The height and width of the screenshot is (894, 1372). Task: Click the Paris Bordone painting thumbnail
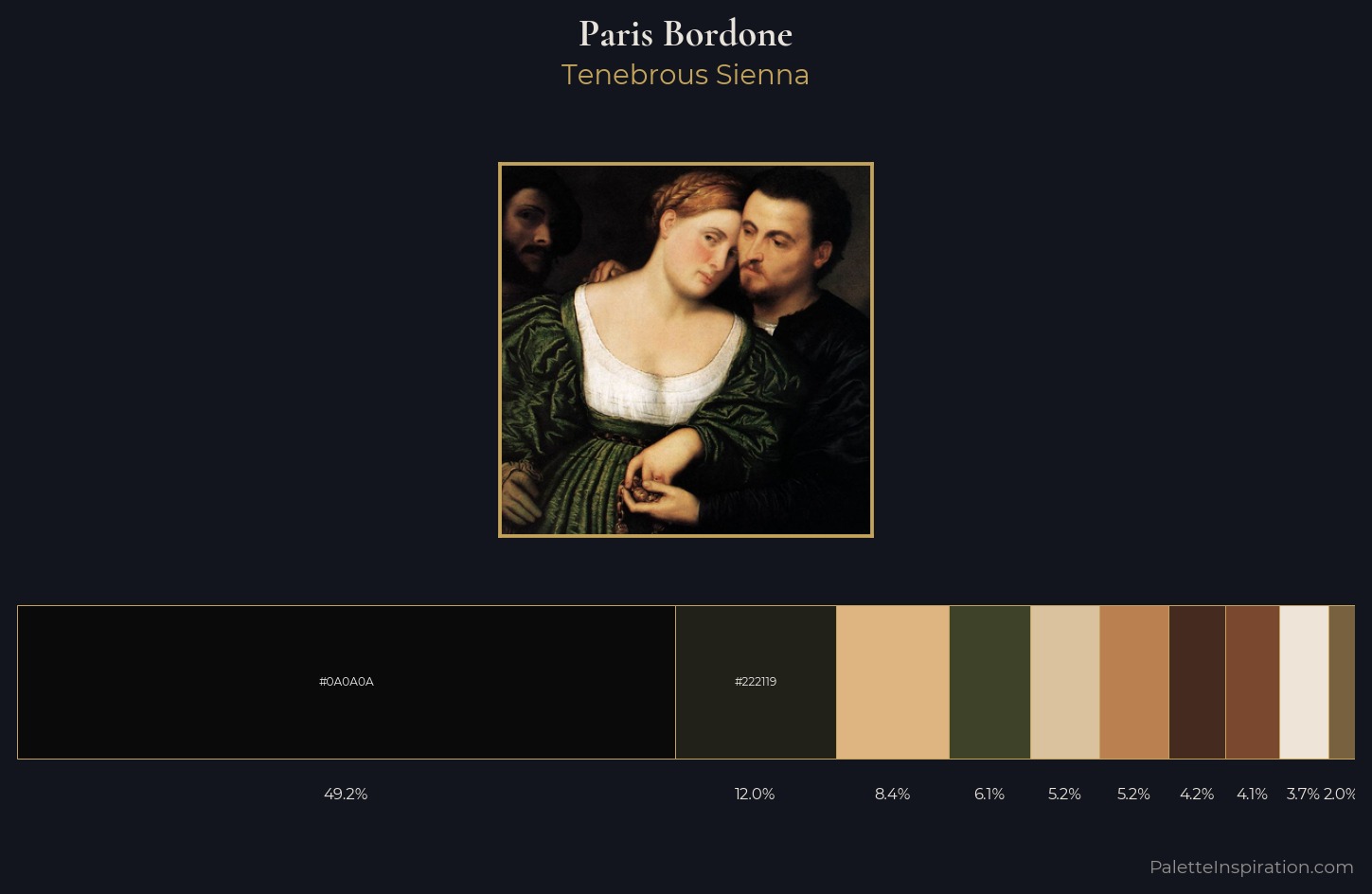point(686,349)
